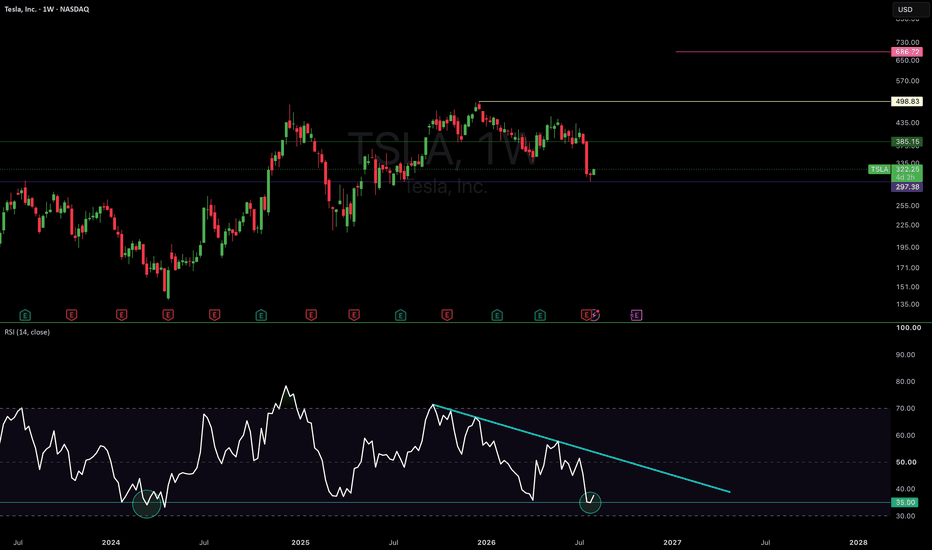Click the TSLA symbol tag by the last price

click(879, 169)
